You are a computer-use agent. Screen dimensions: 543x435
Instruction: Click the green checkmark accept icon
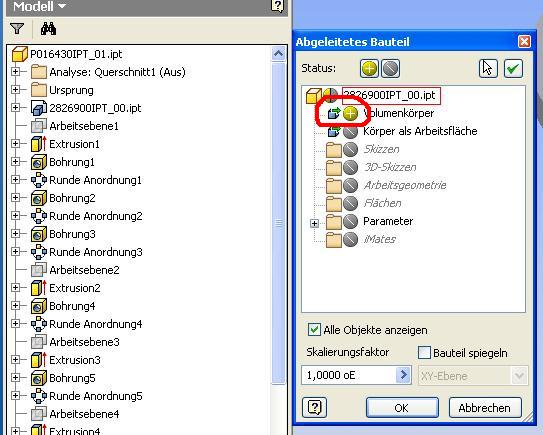(x=513, y=68)
